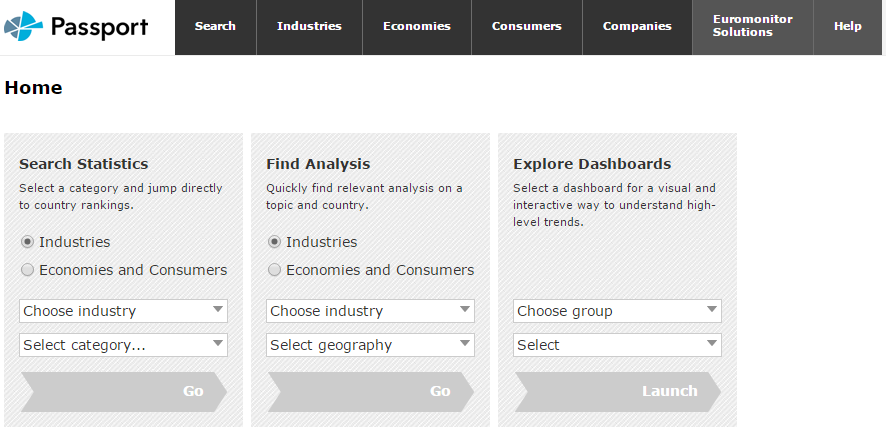
Task: Expand the Select geography dropdown
Action: pos(370,345)
